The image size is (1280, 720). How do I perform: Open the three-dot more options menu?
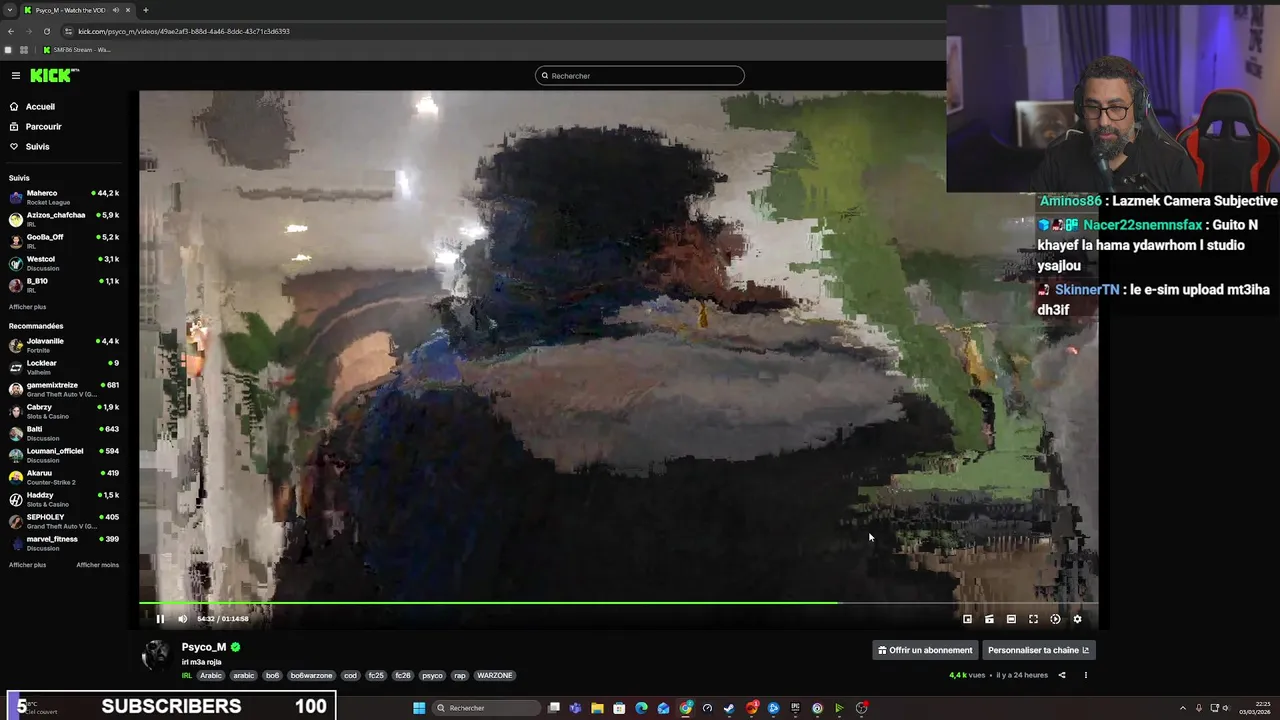click(x=1085, y=675)
